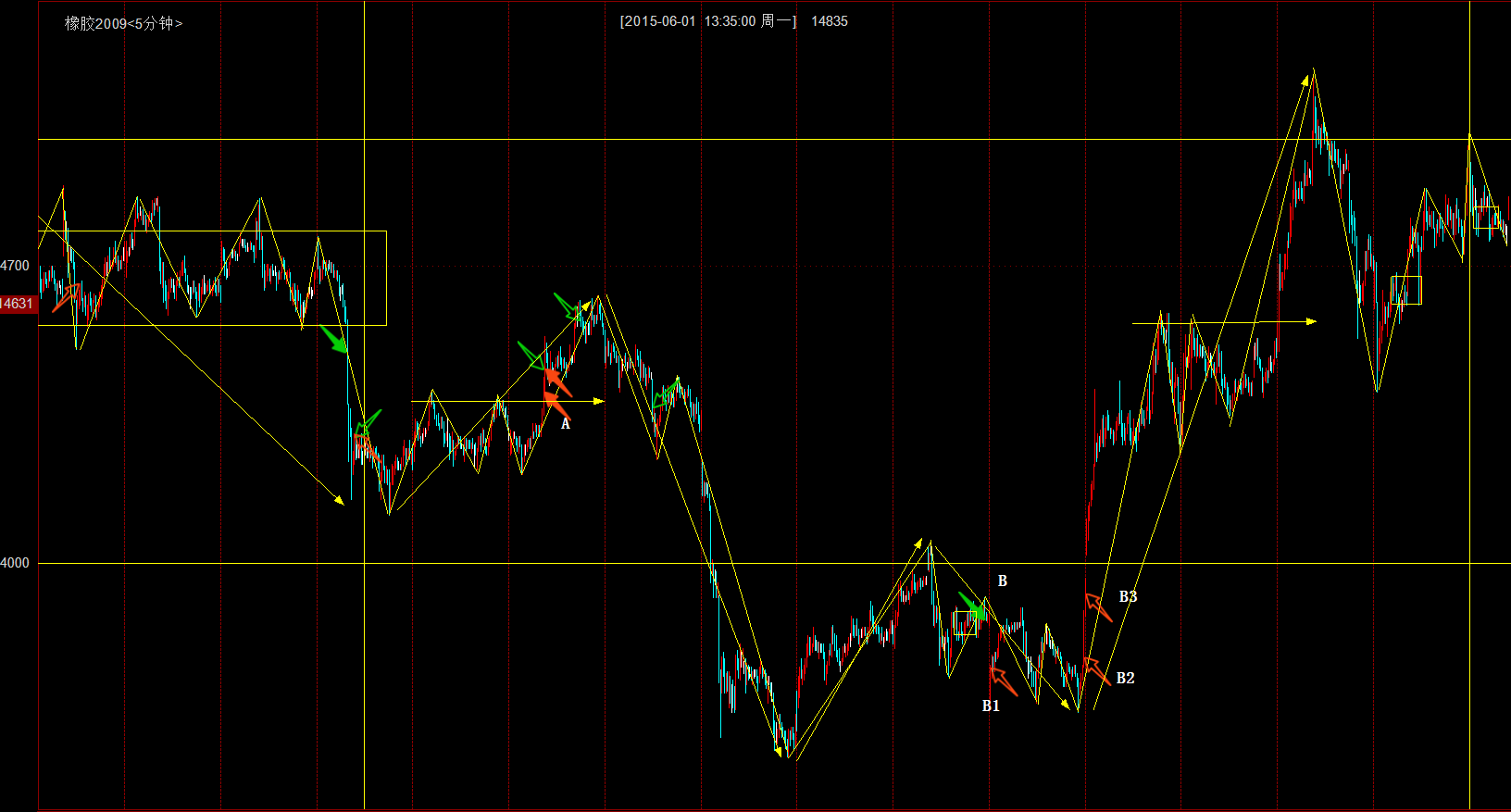Screen dimensions: 1511x812
Task: Click the red 14631 price tag
Action: 18,304
